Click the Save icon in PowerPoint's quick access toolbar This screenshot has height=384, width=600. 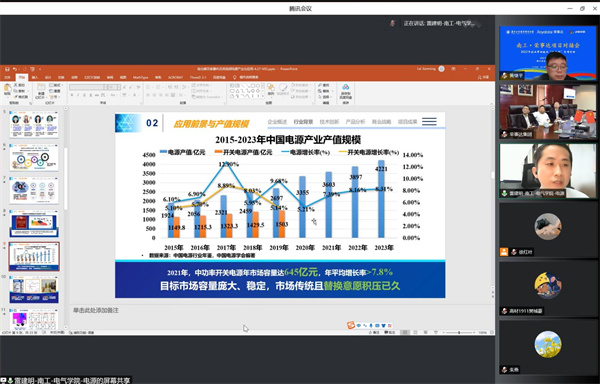(7, 69)
